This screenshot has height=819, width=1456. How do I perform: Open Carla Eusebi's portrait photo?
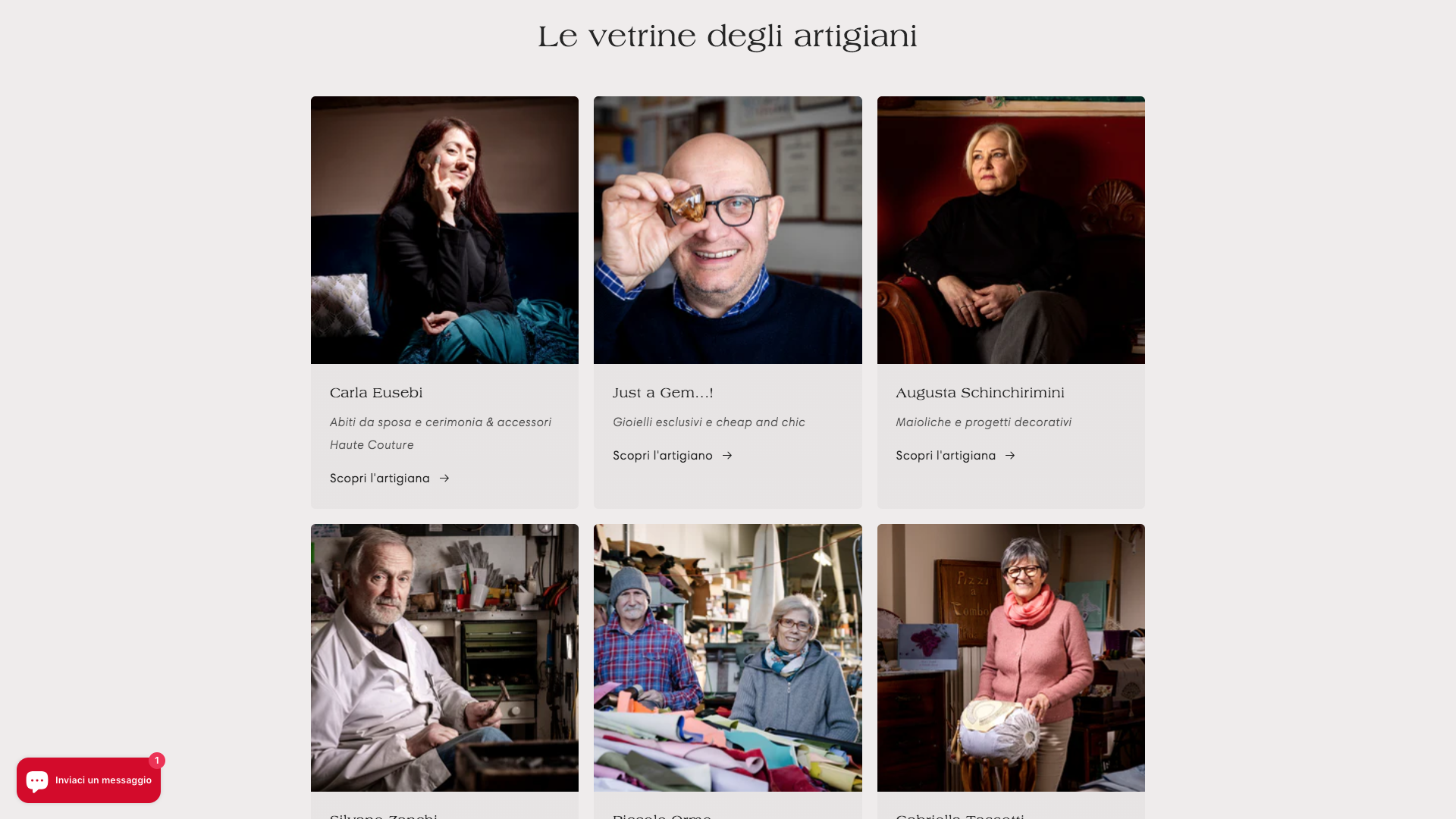[x=444, y=230]
